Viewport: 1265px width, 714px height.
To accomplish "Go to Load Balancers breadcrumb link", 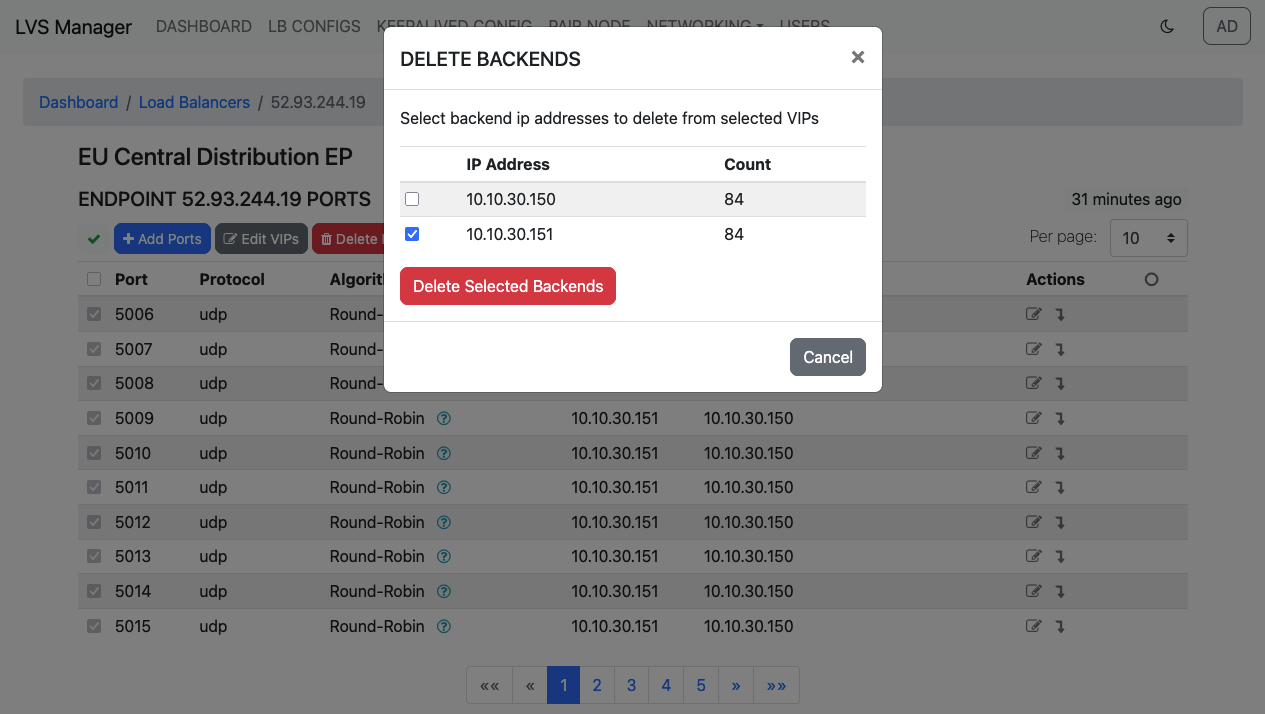I will (194, 102).
